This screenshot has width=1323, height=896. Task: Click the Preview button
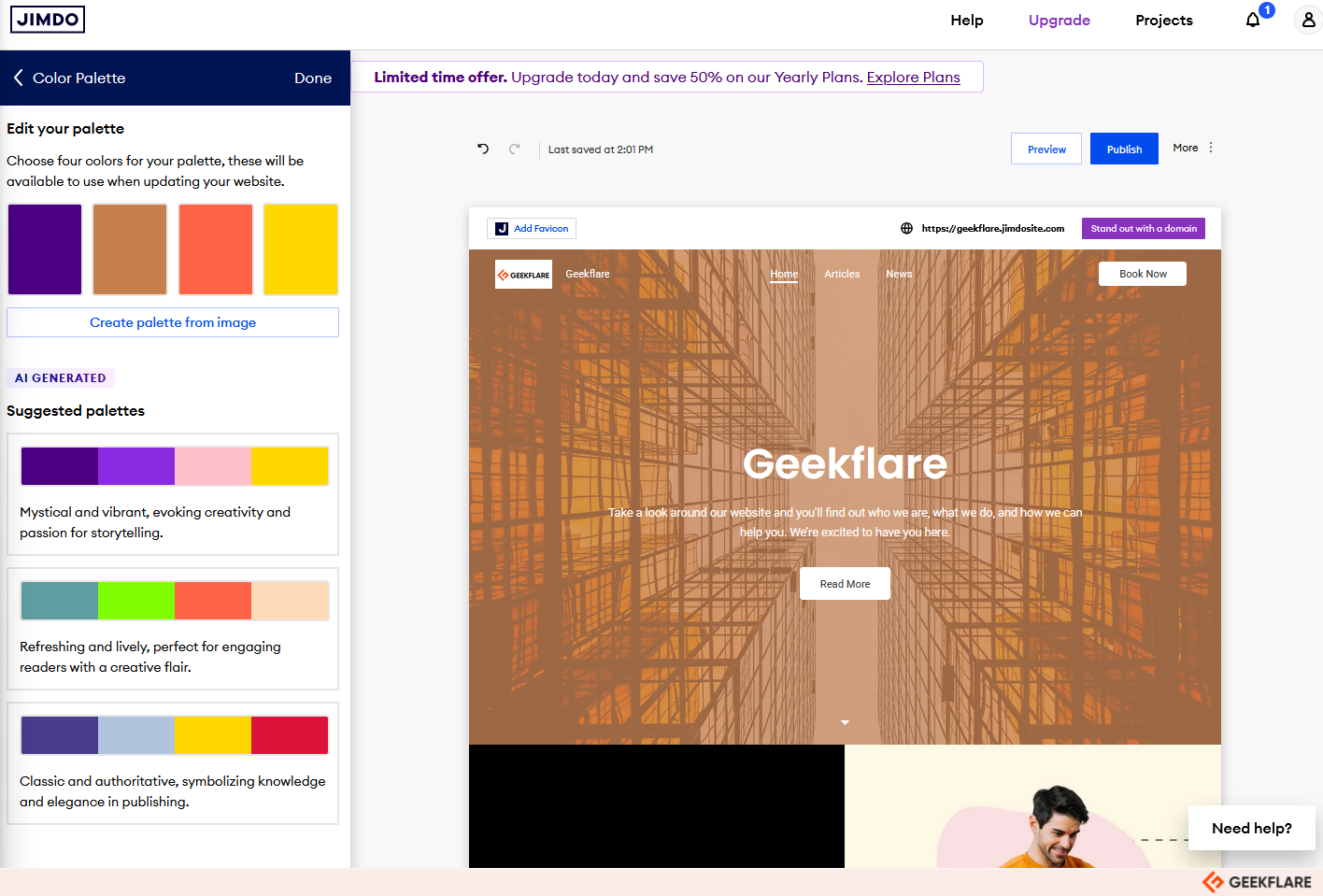[x=1046, y=149]
